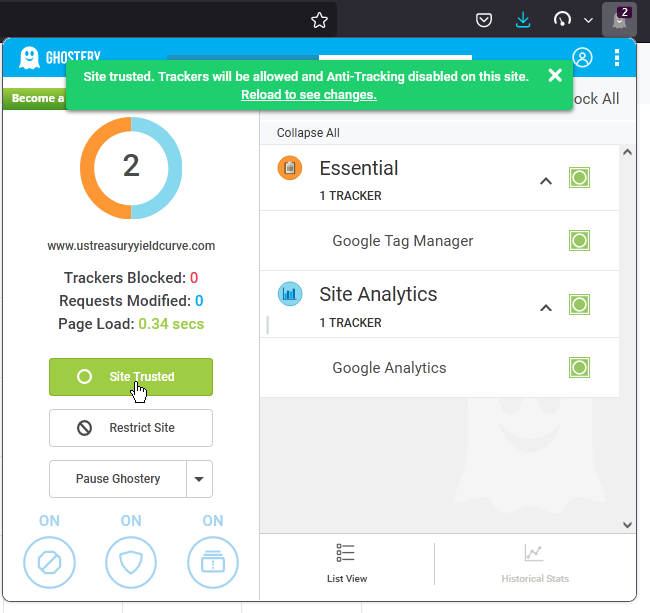Screen dimensions: 650x613
Task: Click the Site Analytics bar-chart icon
Action: (x=290, y=294)
